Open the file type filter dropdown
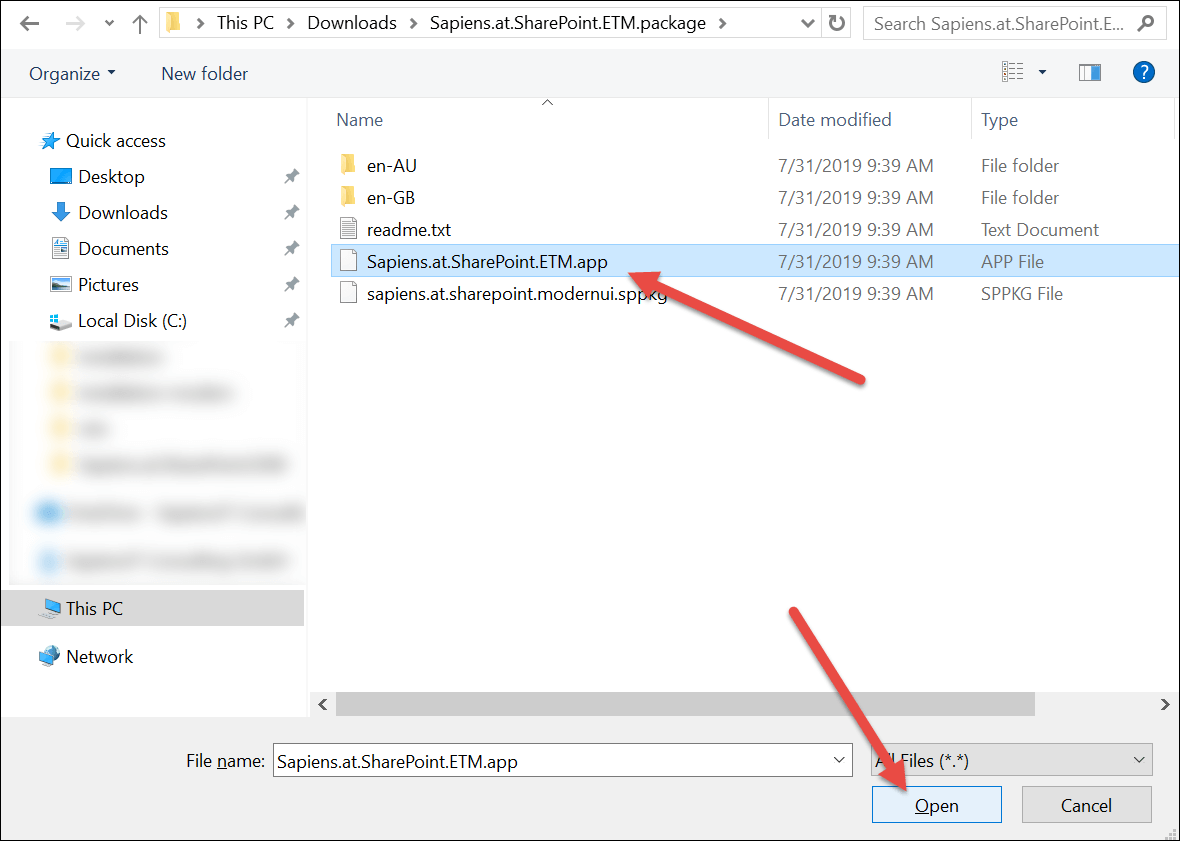This screenshot has height=841, width=1180. click(1011, 761)
